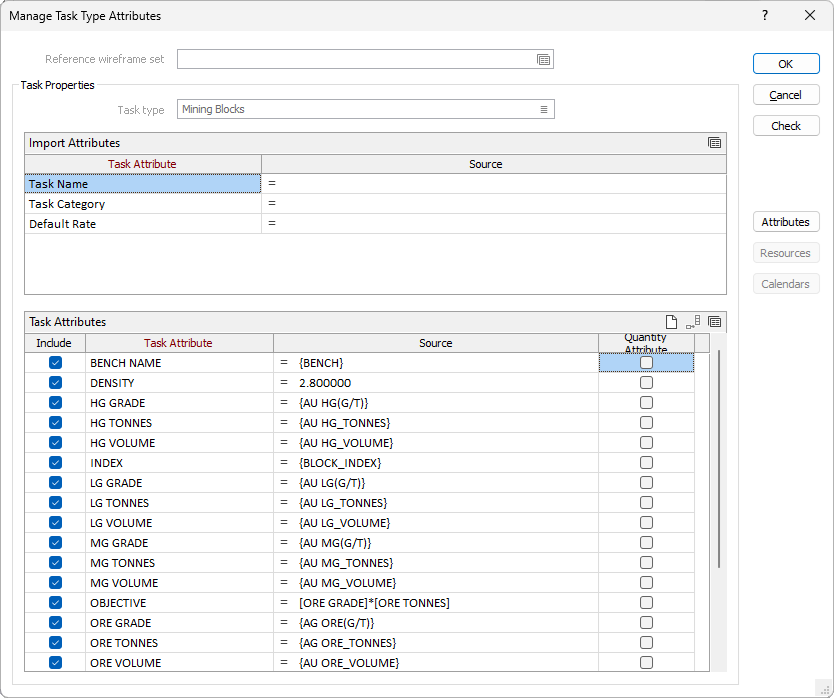
Task: Click the Source header in Task Attributes grid
Action: click(436, 343)
